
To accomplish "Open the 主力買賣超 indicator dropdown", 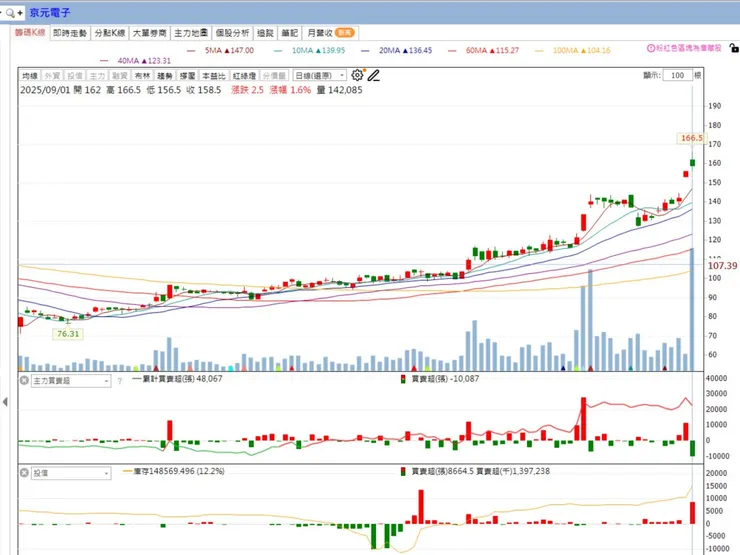I will [x=71, y=381].
